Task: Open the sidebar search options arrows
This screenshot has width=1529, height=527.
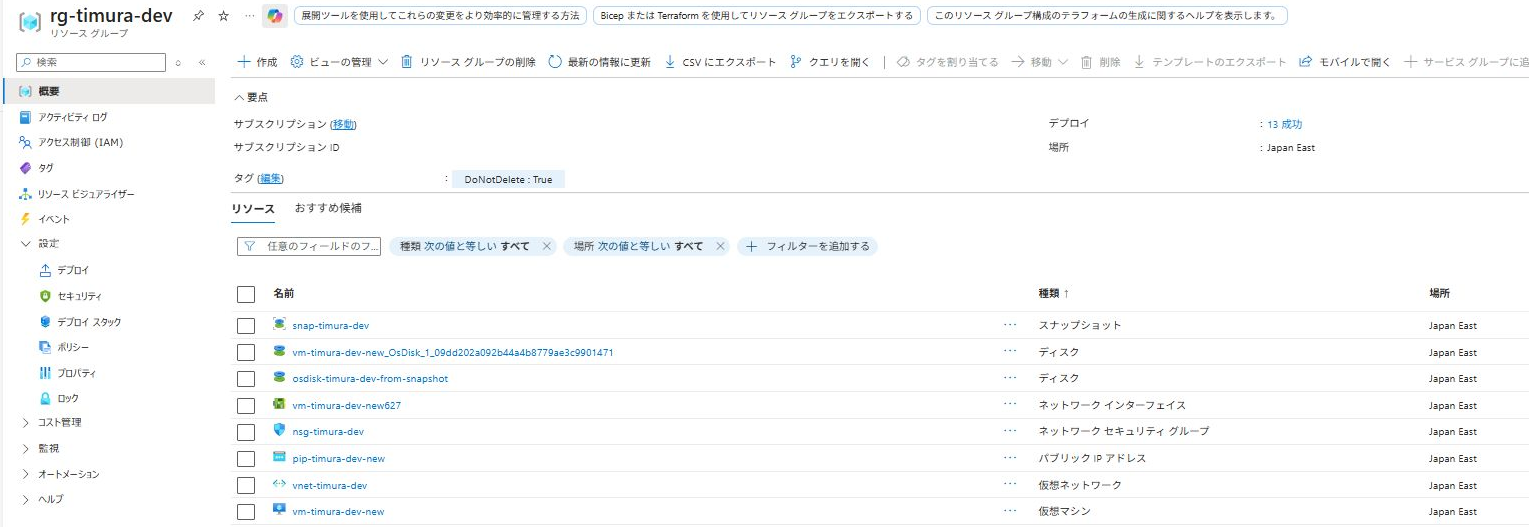Action: 178,62
